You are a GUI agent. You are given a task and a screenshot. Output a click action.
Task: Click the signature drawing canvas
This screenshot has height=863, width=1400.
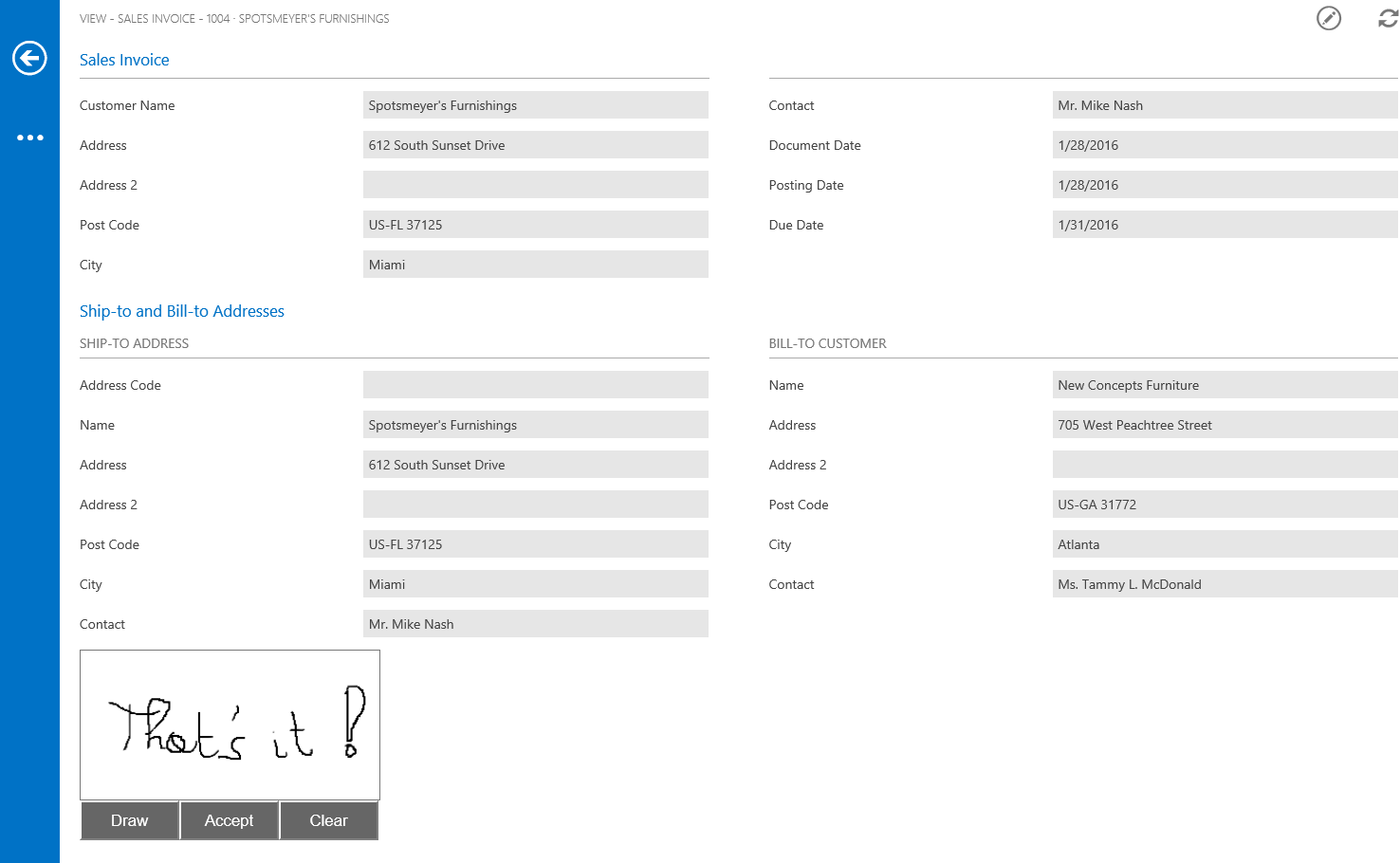click(230, 725)
